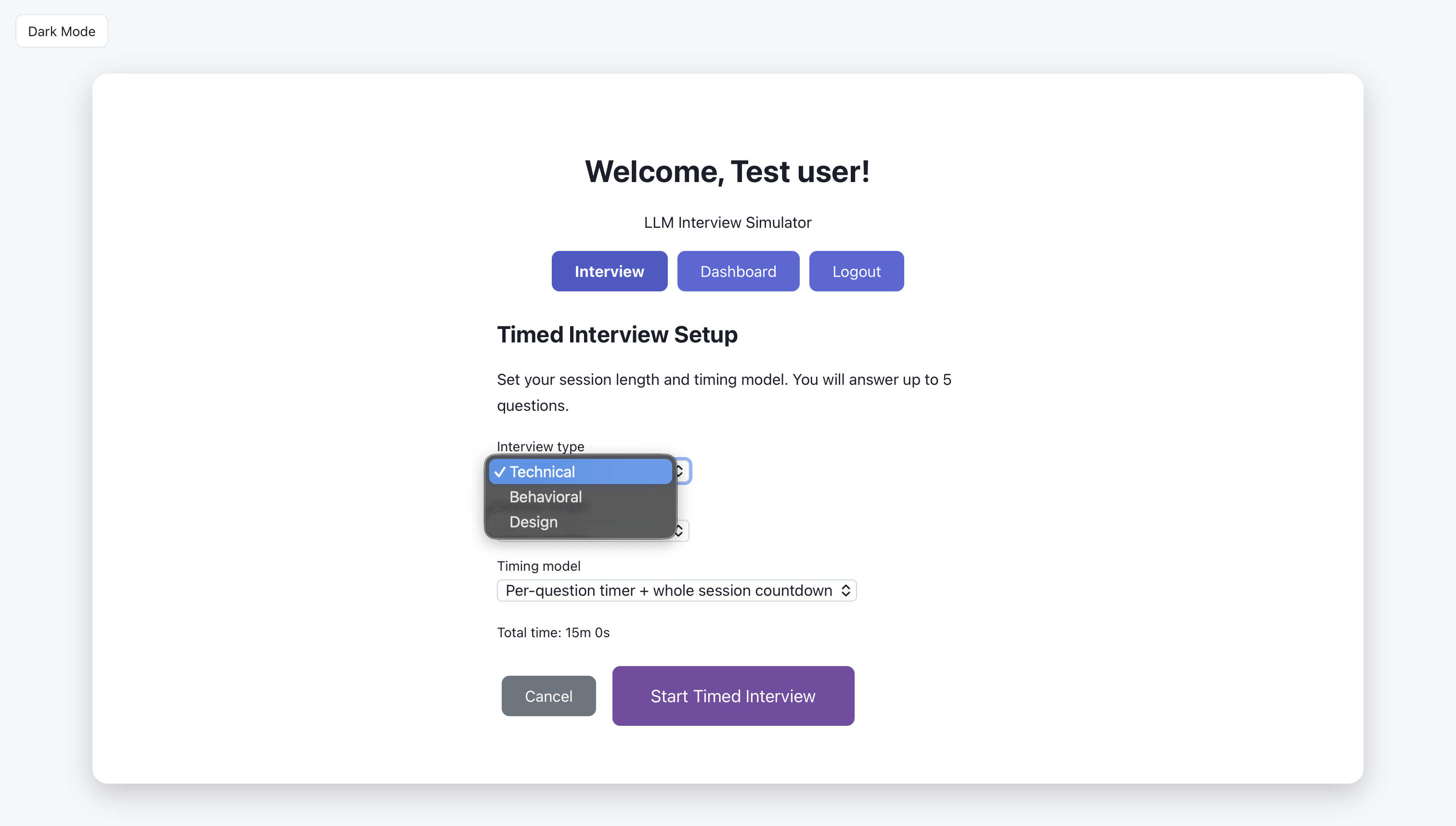The image size is (1456, 826).
Task: Toggle the Dark Mode button
Action: (61, 31)
